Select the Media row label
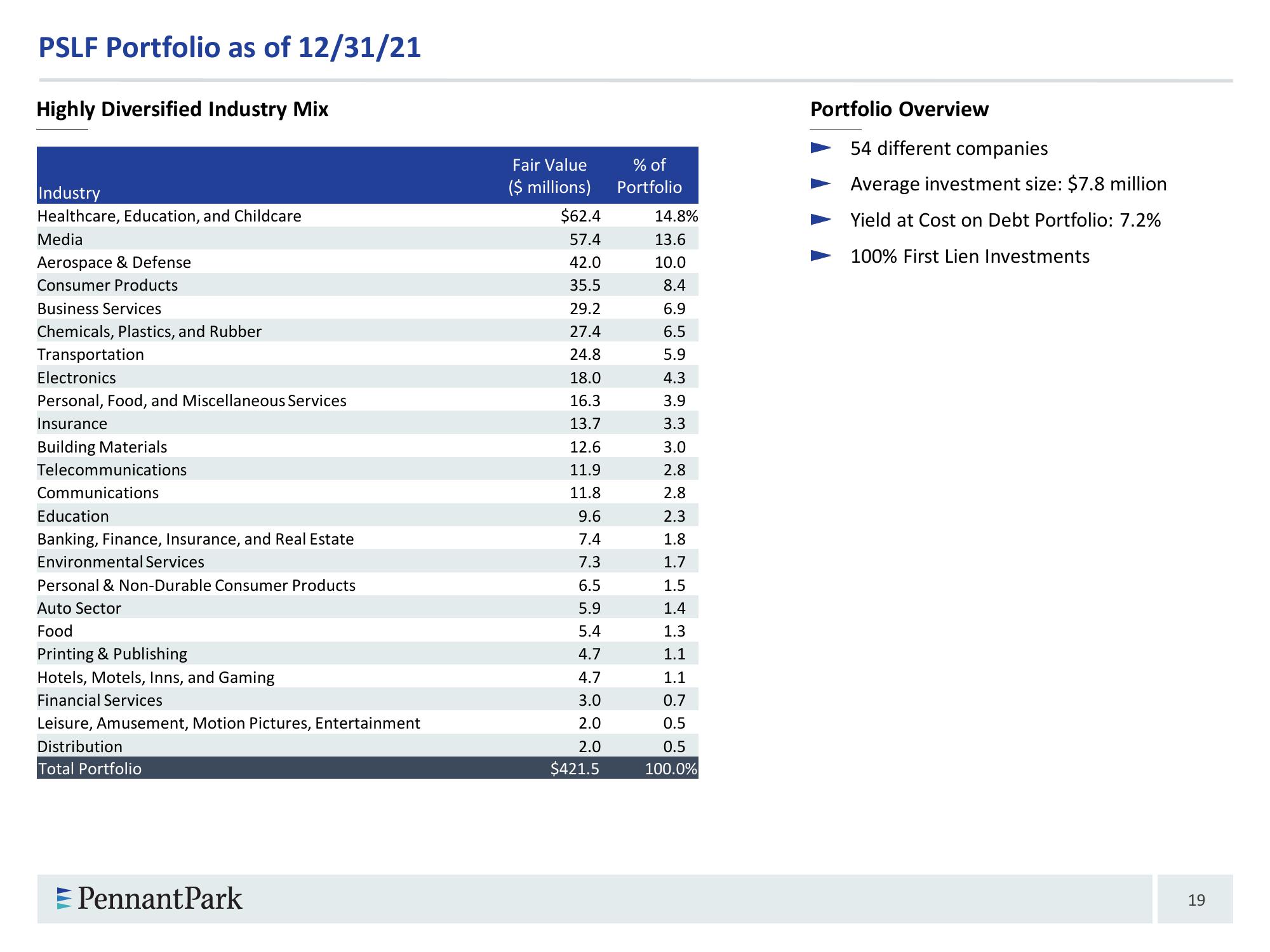Viewport: 1270px width, 952px height. (60, 239)
